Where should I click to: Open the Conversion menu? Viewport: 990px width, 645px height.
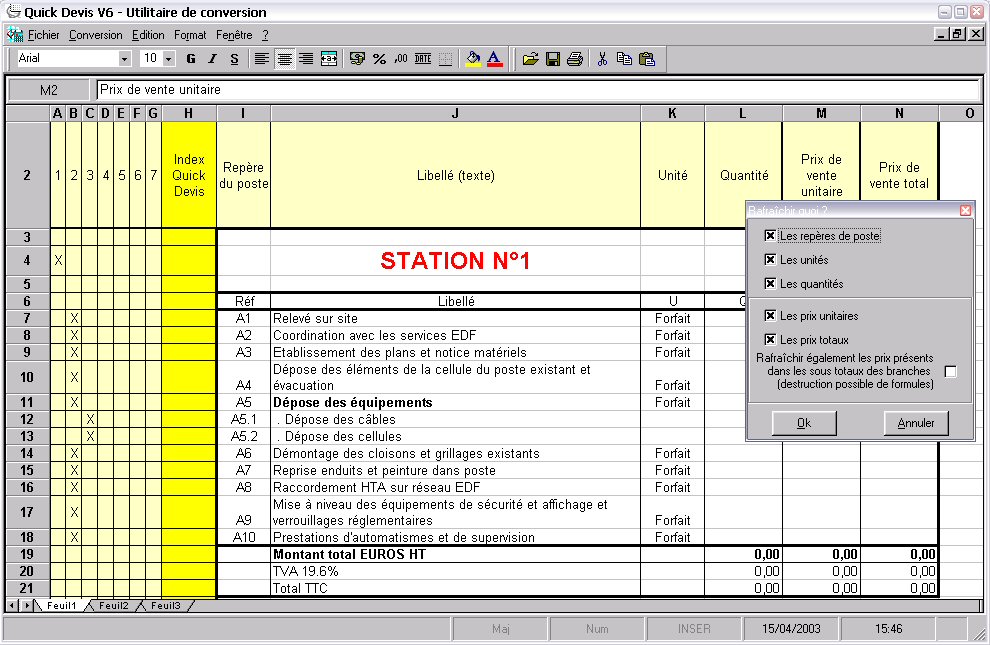pos(96,35)
